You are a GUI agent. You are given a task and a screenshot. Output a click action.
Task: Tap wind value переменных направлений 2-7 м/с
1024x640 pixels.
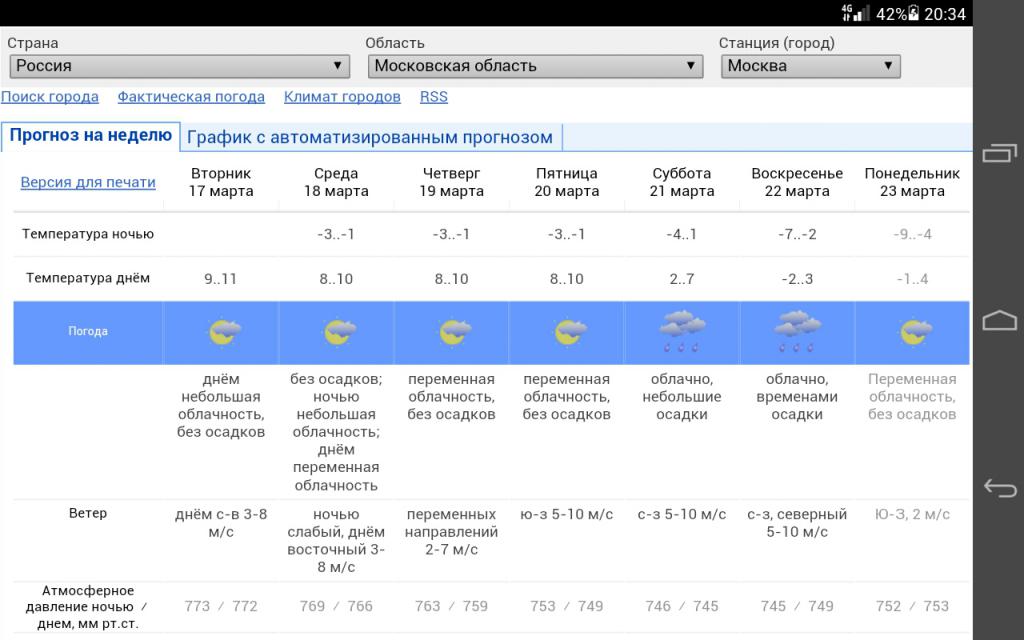coord(451,532)
